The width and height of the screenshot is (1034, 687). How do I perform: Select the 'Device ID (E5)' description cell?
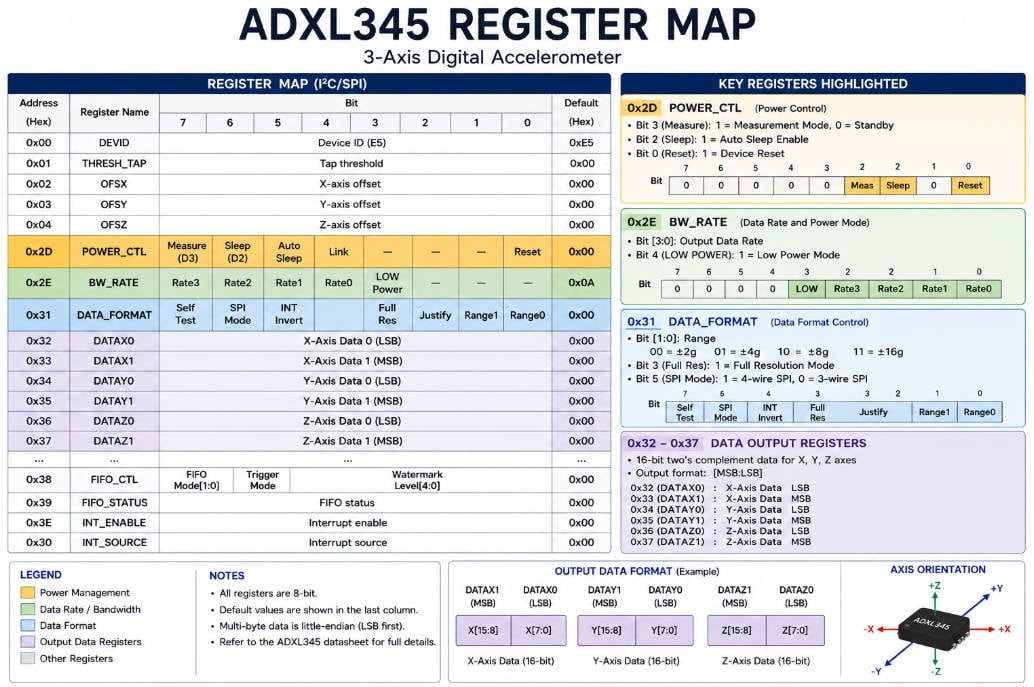click(355, 142)
